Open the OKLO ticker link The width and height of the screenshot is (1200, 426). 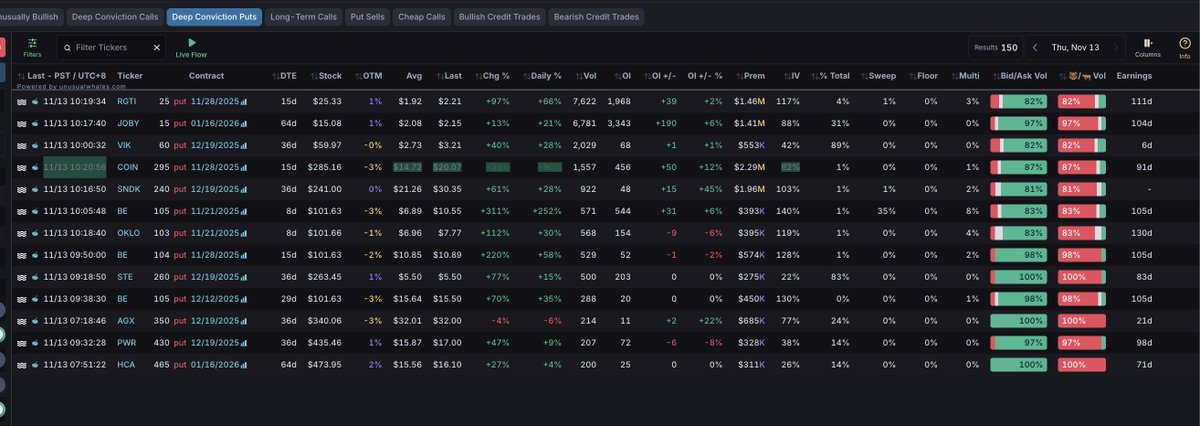pyautogui.click(x=128, y=233)
